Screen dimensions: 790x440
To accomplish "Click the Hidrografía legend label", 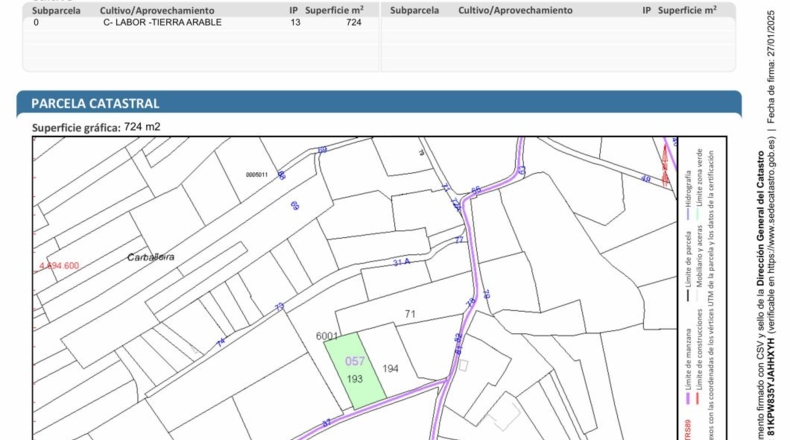I will click(x=688, y=187).
